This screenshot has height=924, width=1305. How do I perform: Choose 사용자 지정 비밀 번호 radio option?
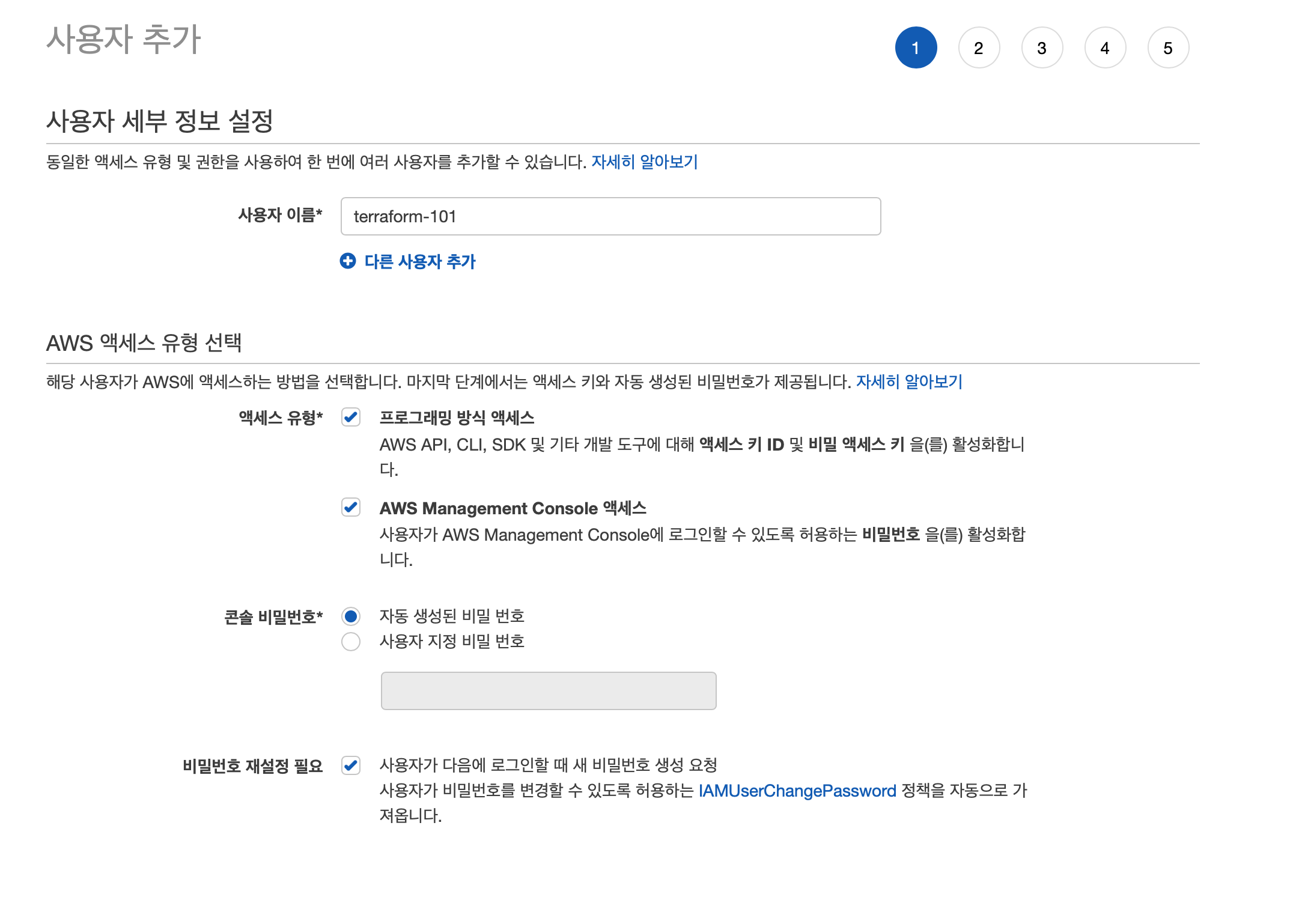point(351,642)
